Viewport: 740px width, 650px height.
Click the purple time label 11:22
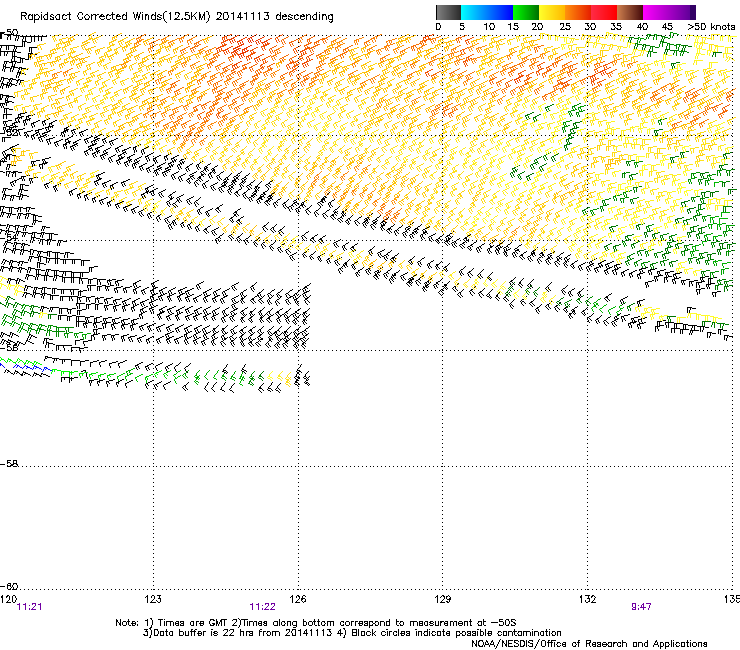pyautogui.click(x=262, y=607)
